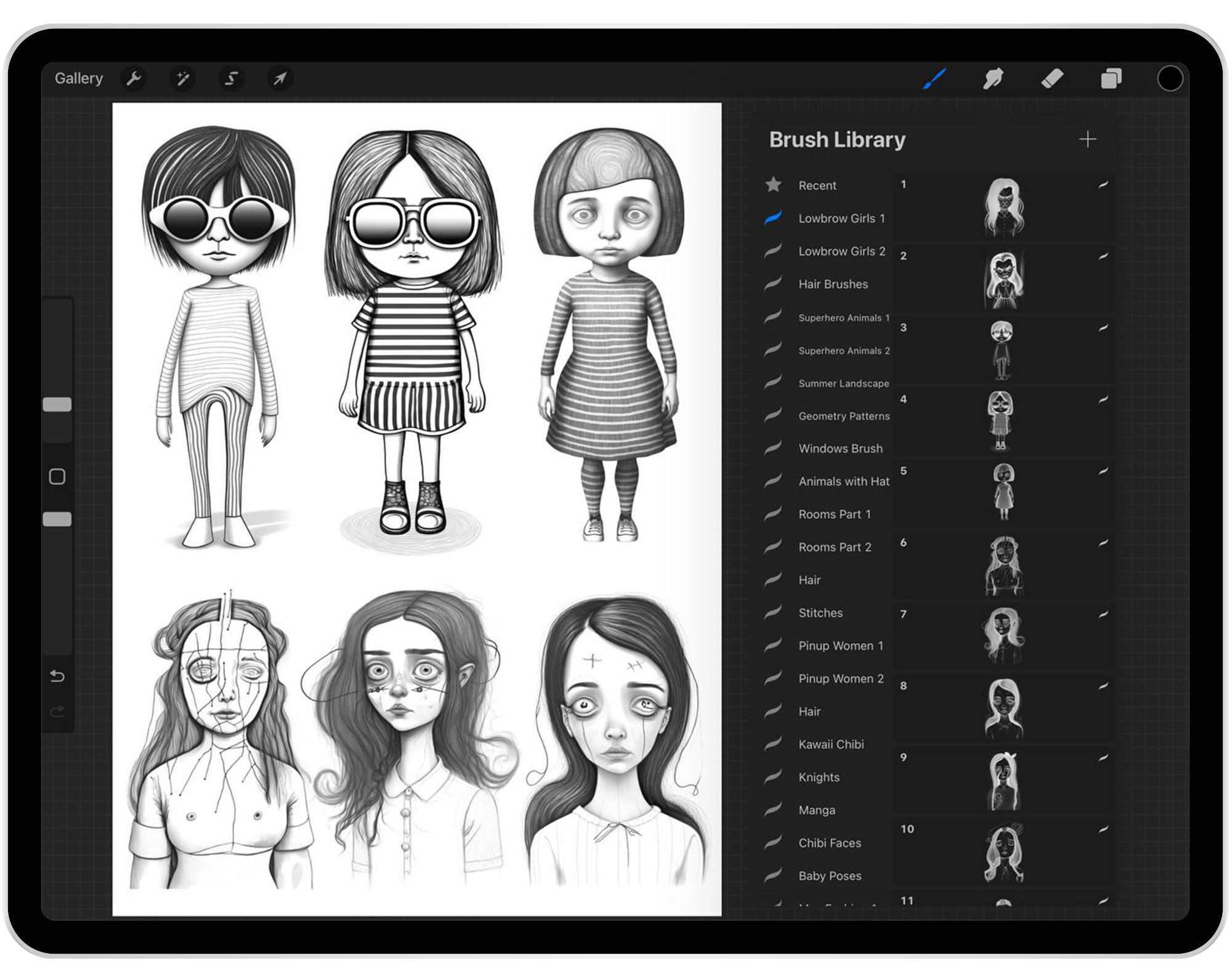Open the Hair Brushes set

click(833, 284)
